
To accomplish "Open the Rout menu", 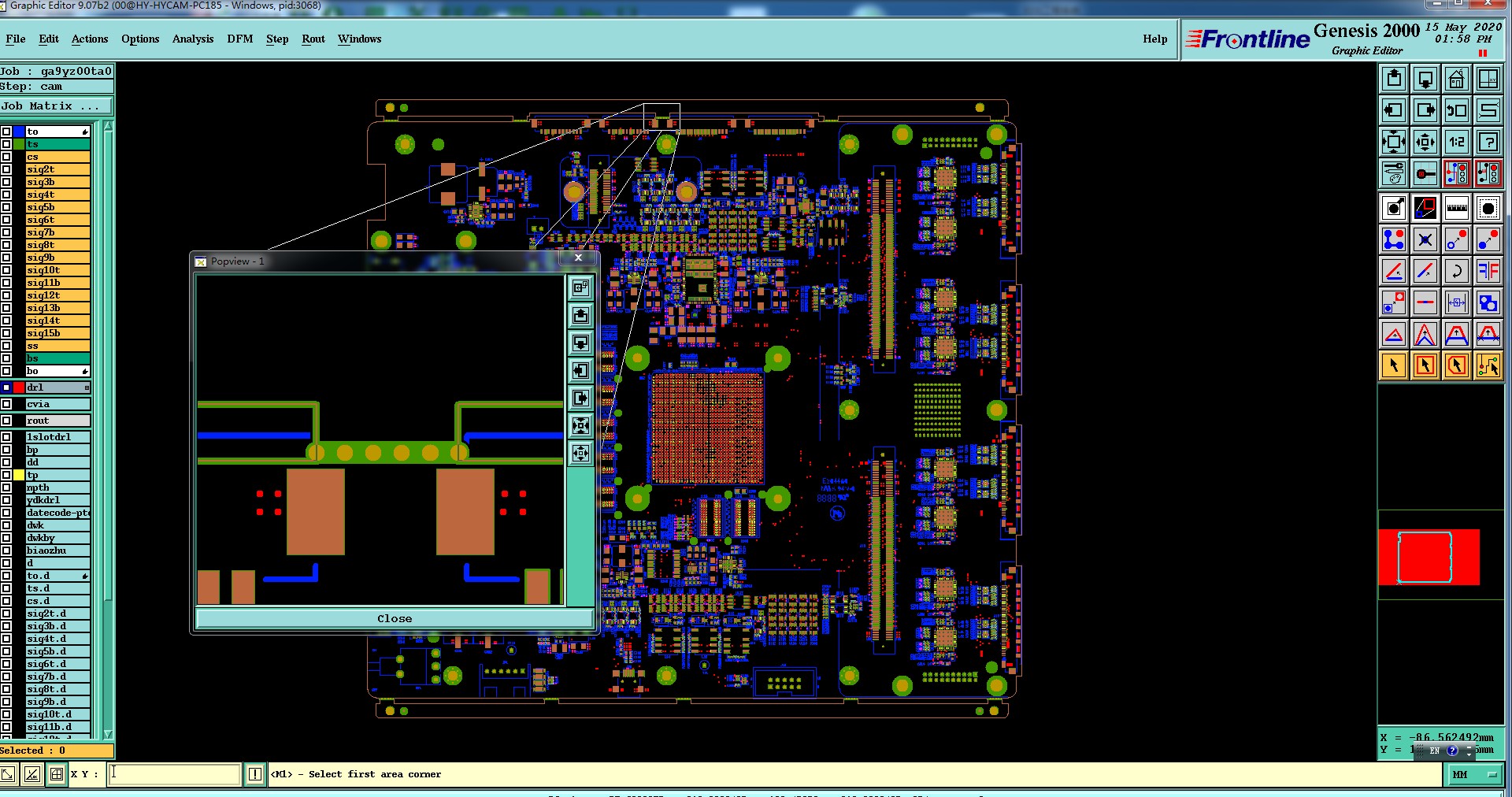I will (x=313, y=39).
